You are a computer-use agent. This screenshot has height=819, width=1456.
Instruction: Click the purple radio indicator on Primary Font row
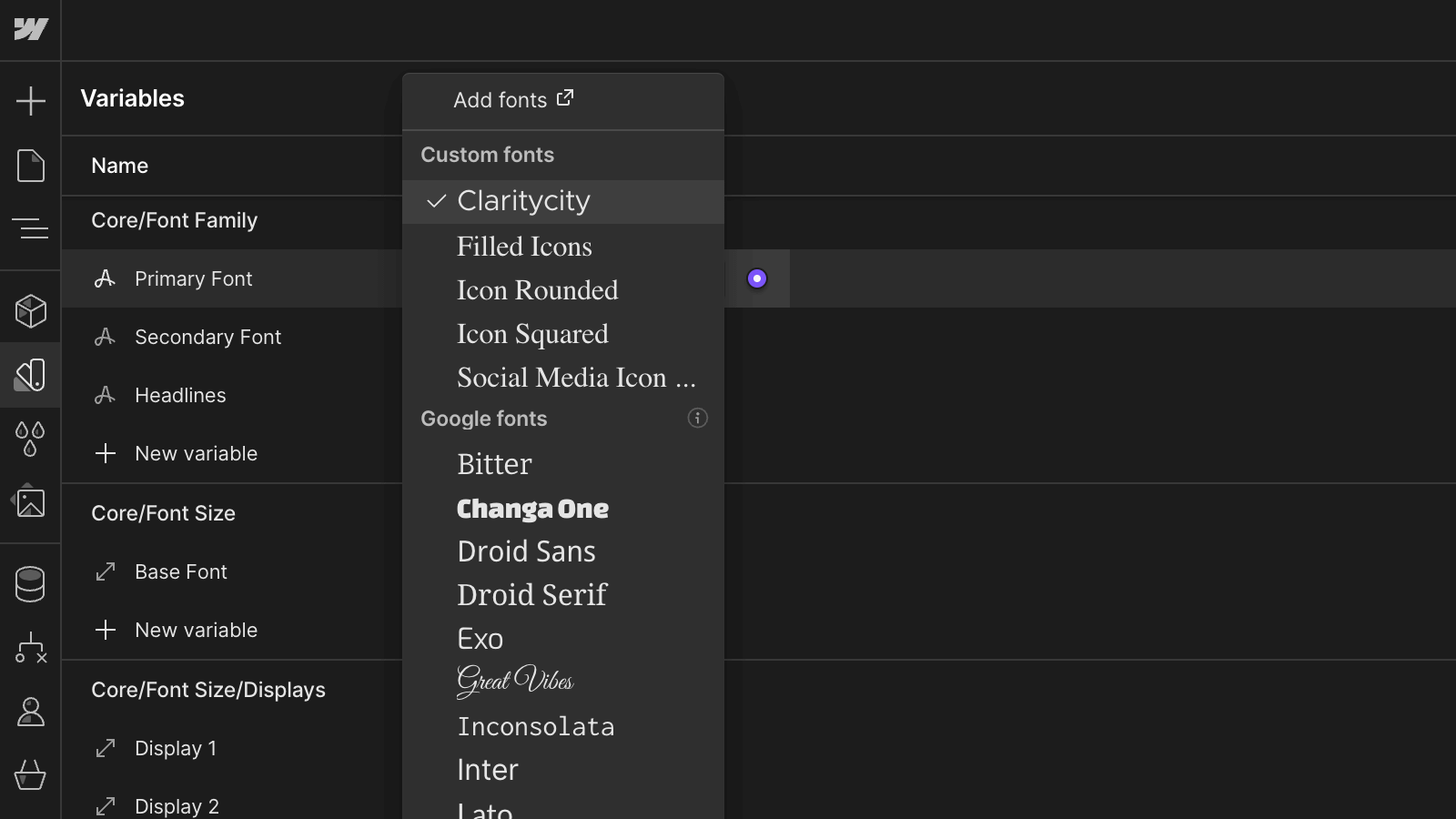point(756,278)
